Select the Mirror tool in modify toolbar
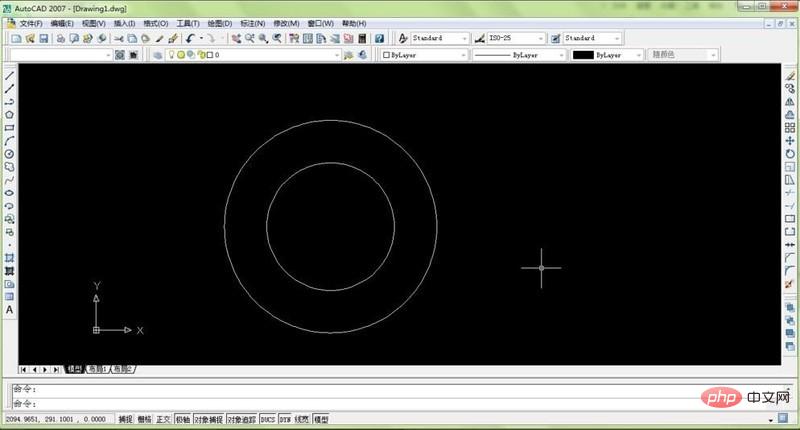 click(790, 102)
